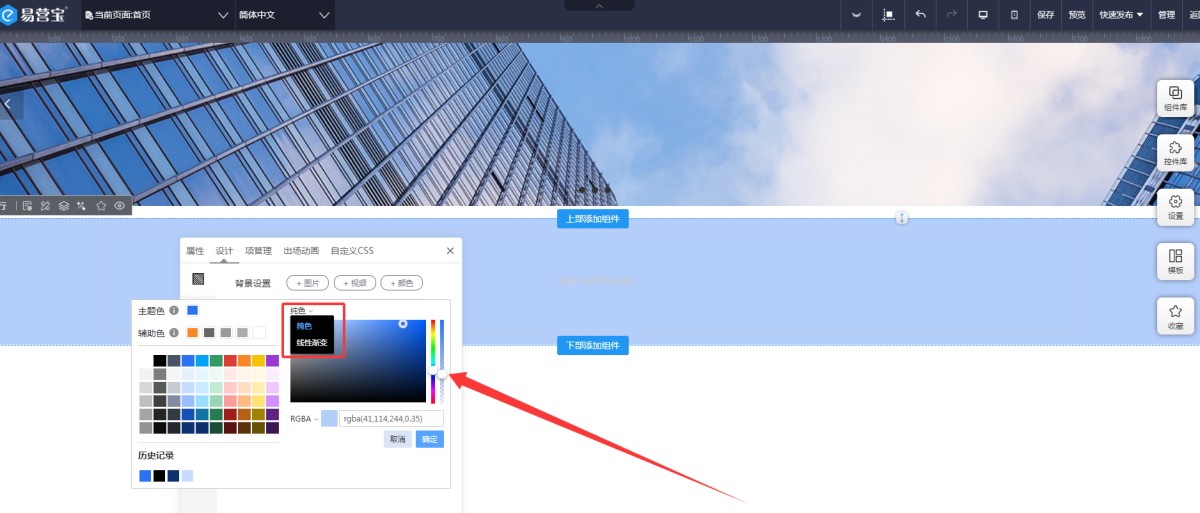Redo the last undone action

coord(951,15)
